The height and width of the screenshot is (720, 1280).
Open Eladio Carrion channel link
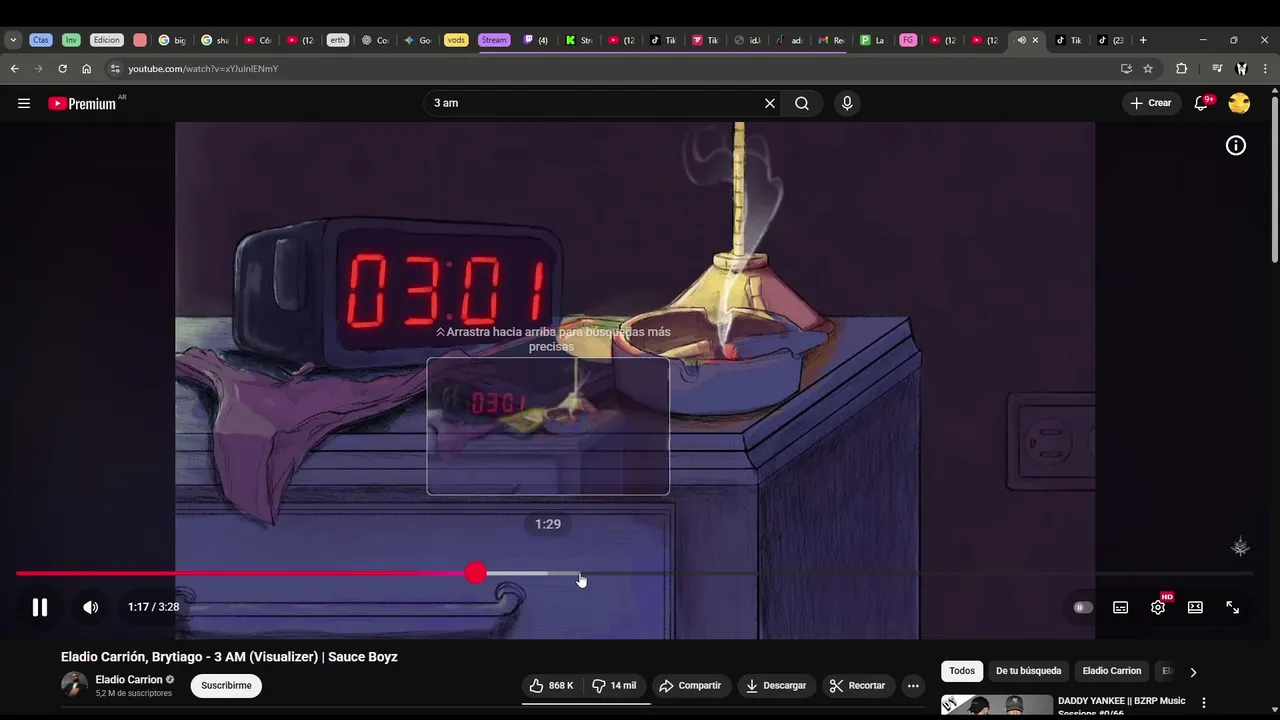(x=129, y=680)
